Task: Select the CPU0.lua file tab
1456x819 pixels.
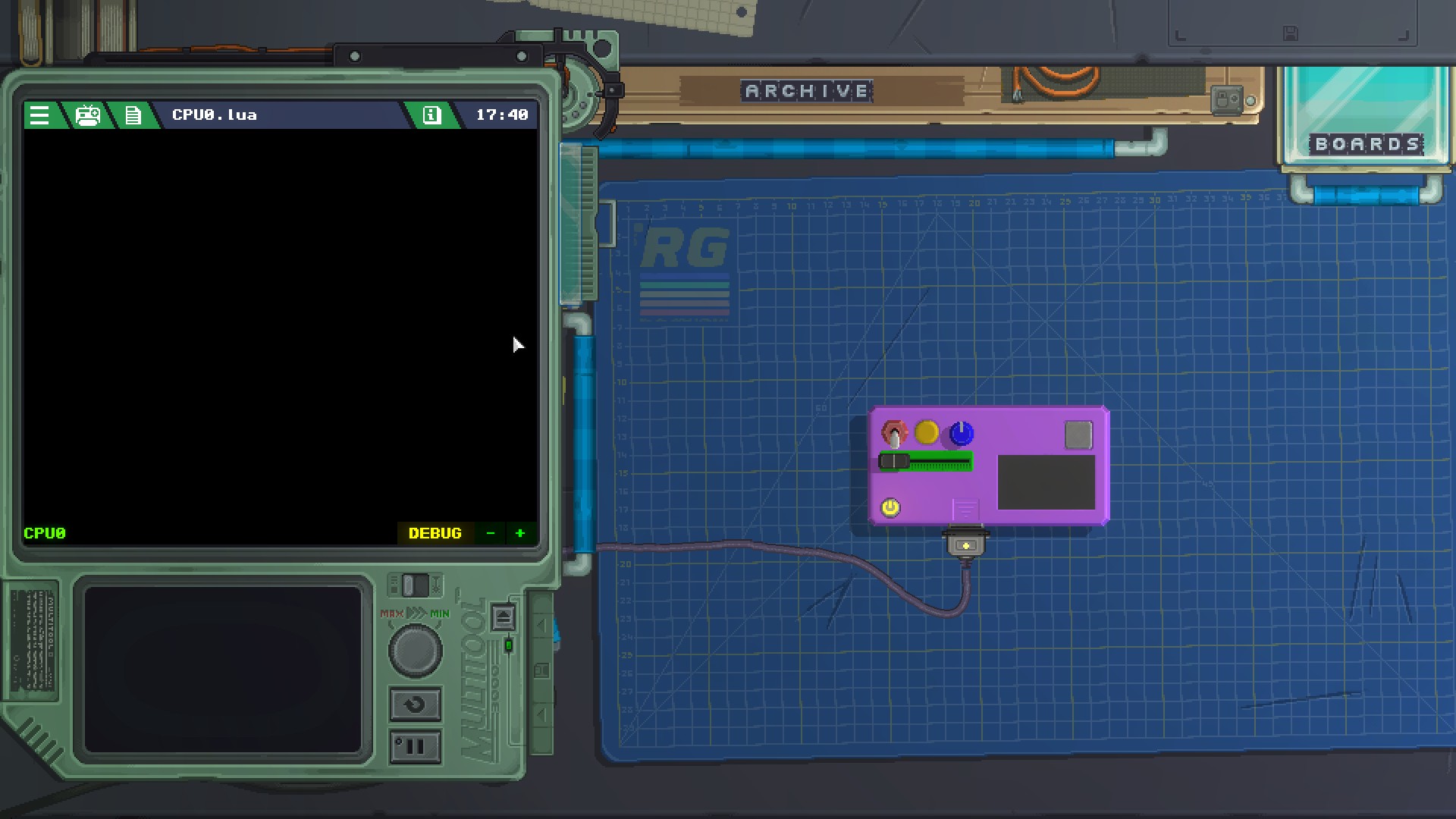Action: tap(215, 115)
